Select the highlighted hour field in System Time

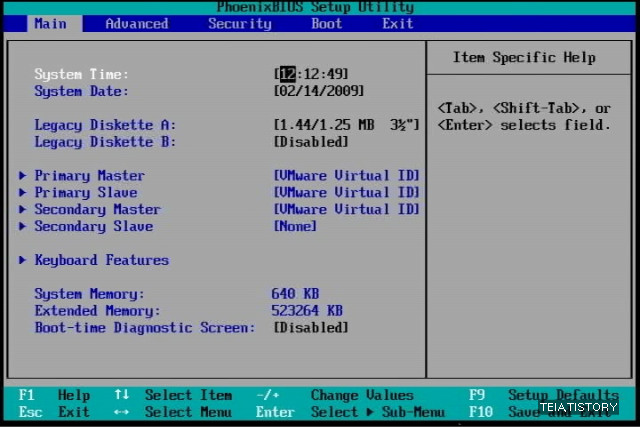coord(288,74)
